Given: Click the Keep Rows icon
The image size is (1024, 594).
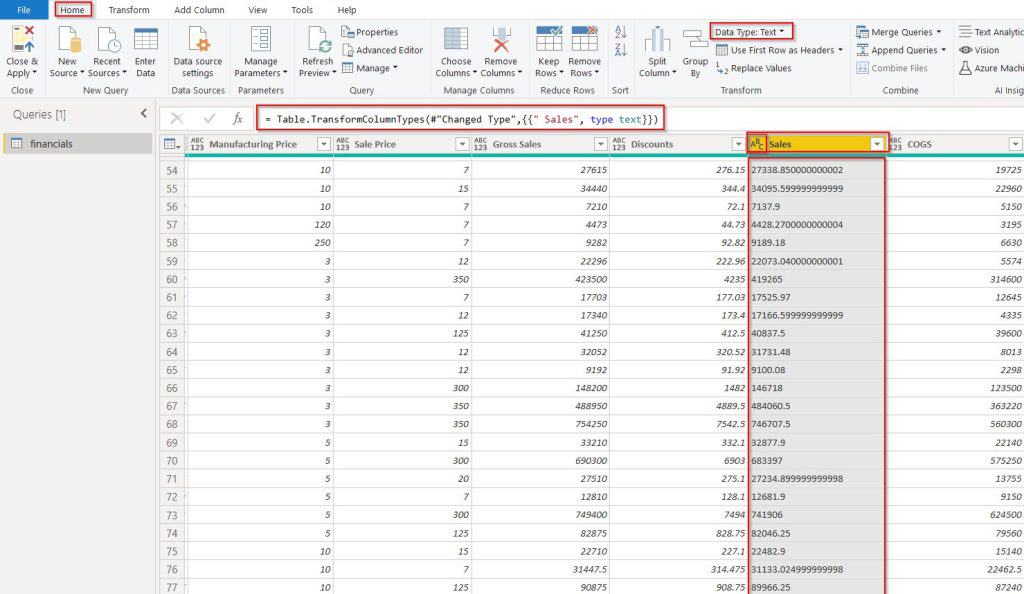Looking at the screenshot, I should pyautogui.click(x=549, y=39).
